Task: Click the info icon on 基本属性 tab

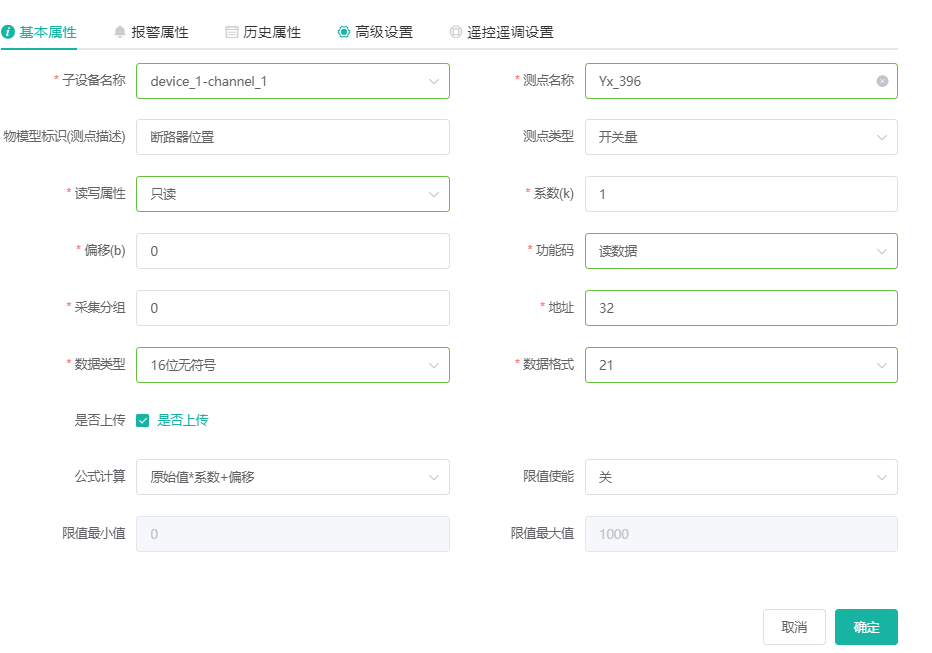Action: (x=8, y=32)
